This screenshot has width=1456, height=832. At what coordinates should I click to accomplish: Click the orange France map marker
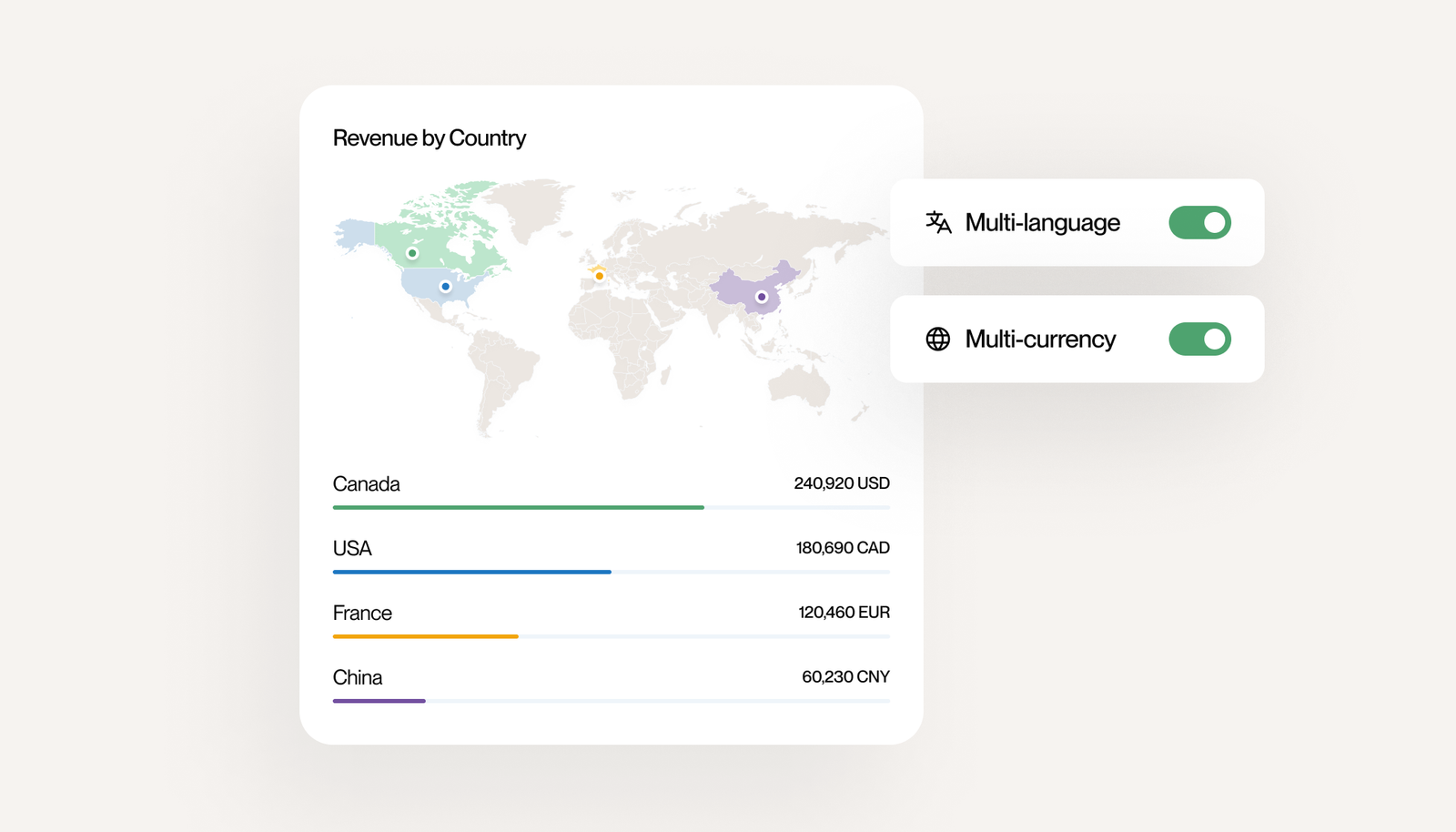[x=600, y=276]
